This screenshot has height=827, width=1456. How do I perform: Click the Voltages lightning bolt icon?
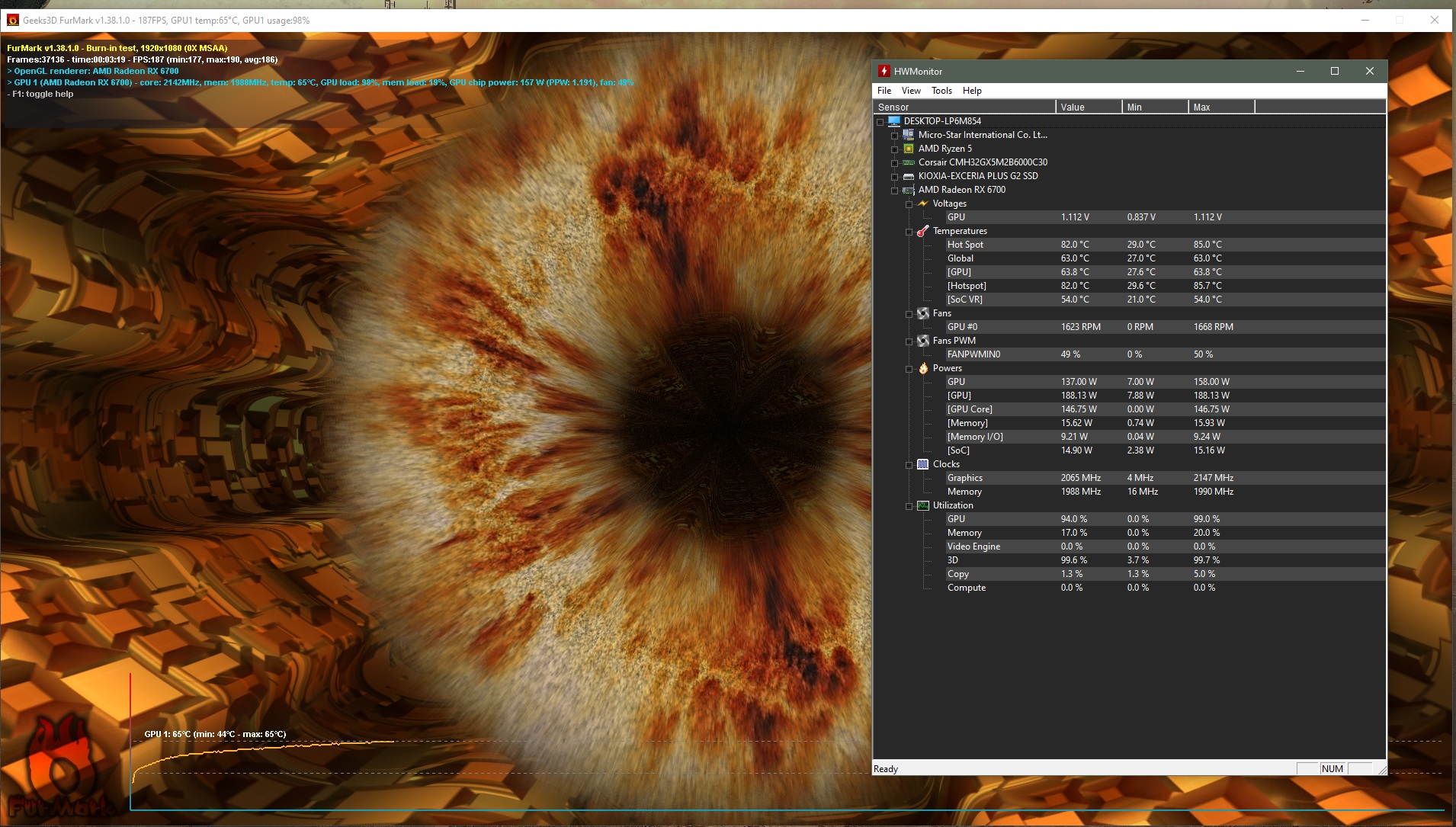923,204
